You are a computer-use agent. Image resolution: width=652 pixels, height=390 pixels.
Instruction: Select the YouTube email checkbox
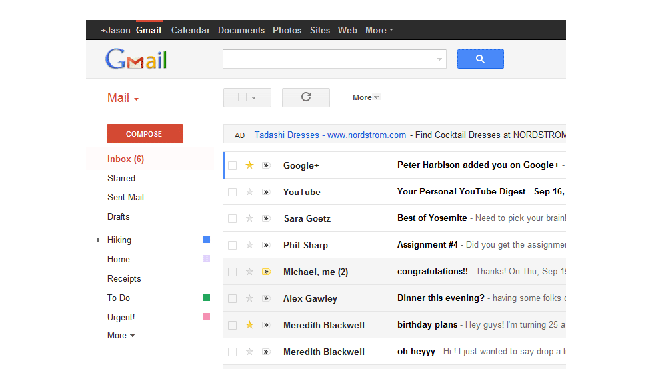click(x=232, y=192)
